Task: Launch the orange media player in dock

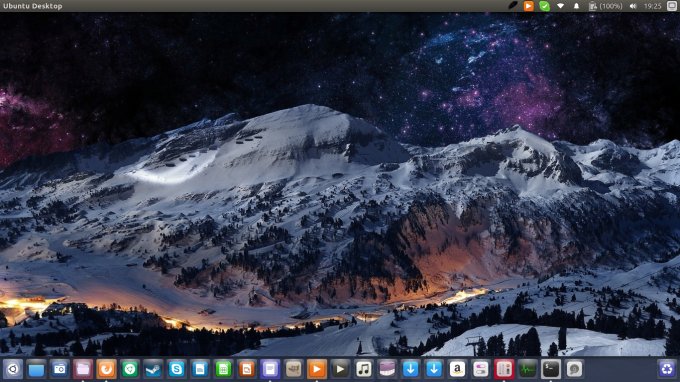Action: pyautogui.click(x=317, y=369)
